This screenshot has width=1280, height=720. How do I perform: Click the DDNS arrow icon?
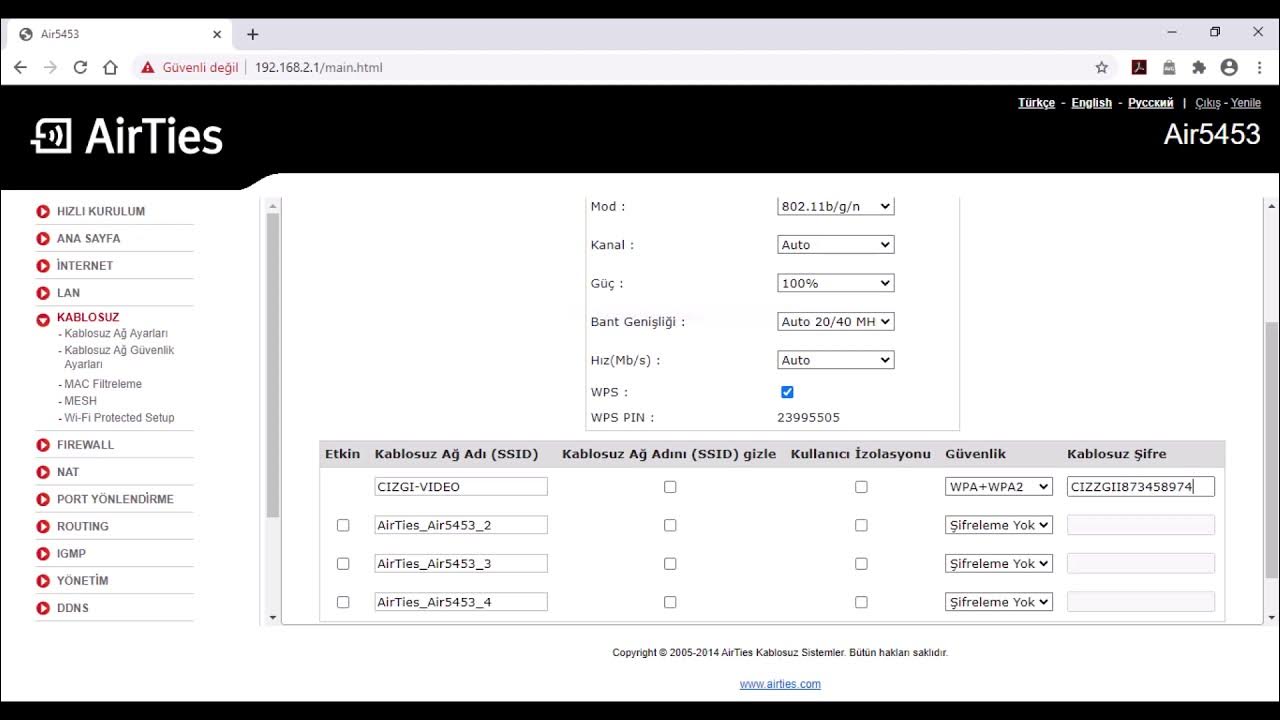tap(43, 608)
